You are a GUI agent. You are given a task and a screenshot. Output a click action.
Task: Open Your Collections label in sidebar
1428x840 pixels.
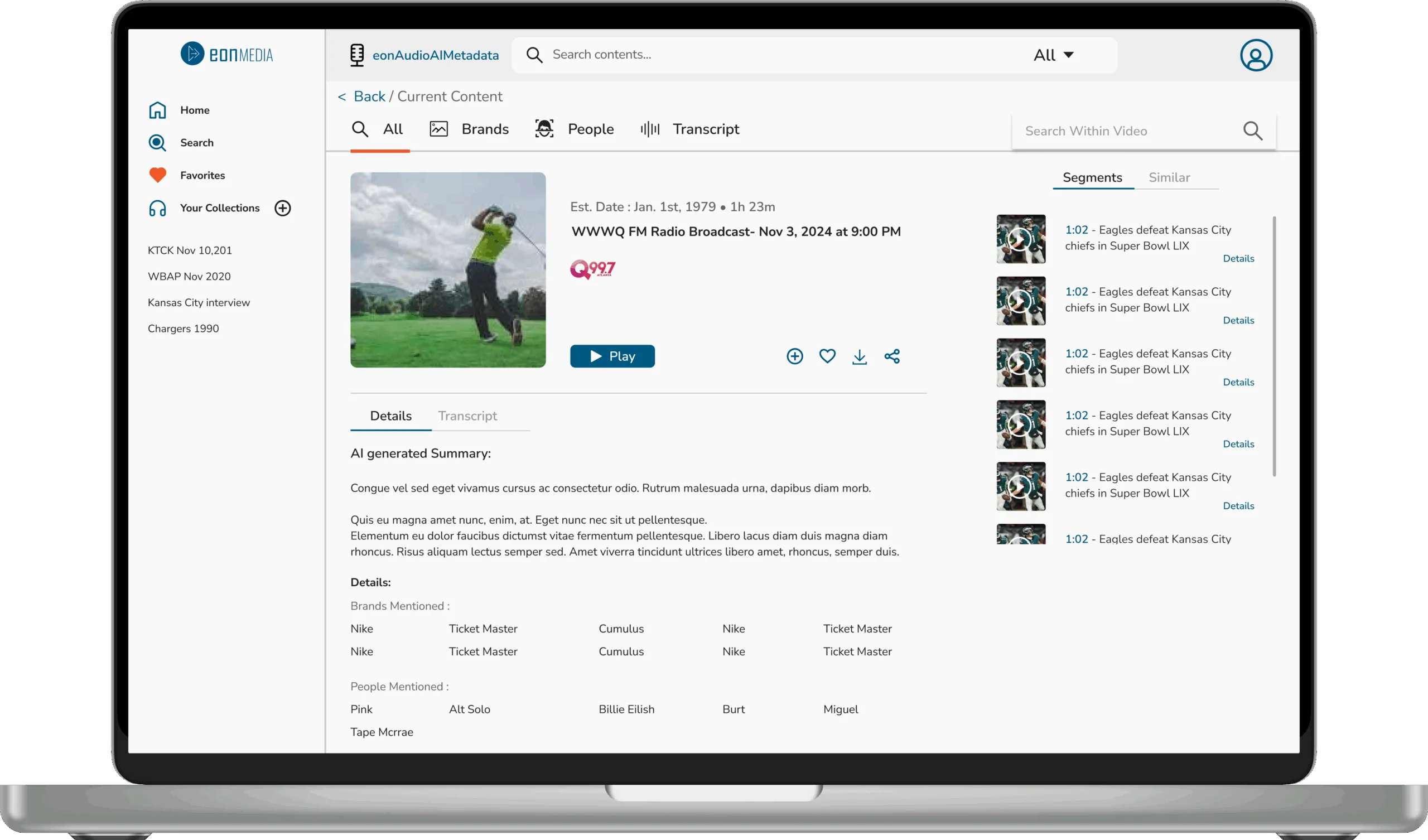[x=220, y=208]
